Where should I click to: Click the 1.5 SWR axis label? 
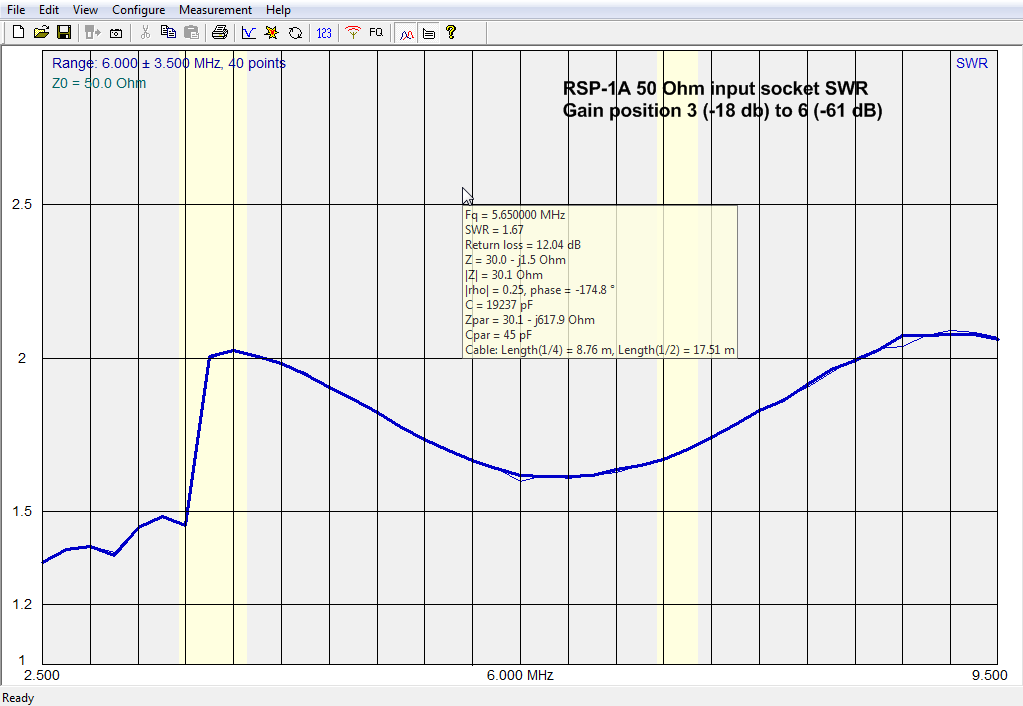22,512
